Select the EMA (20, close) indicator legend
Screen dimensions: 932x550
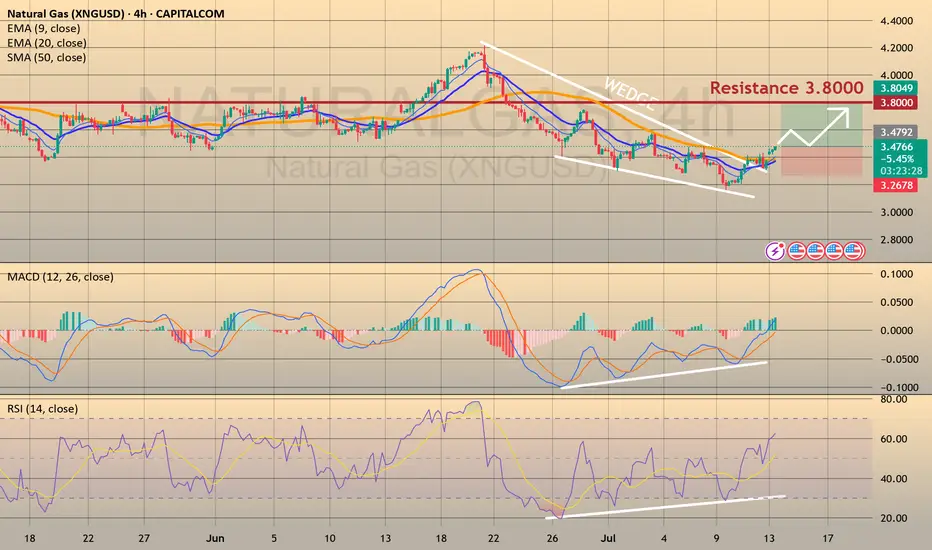[46, 43]
